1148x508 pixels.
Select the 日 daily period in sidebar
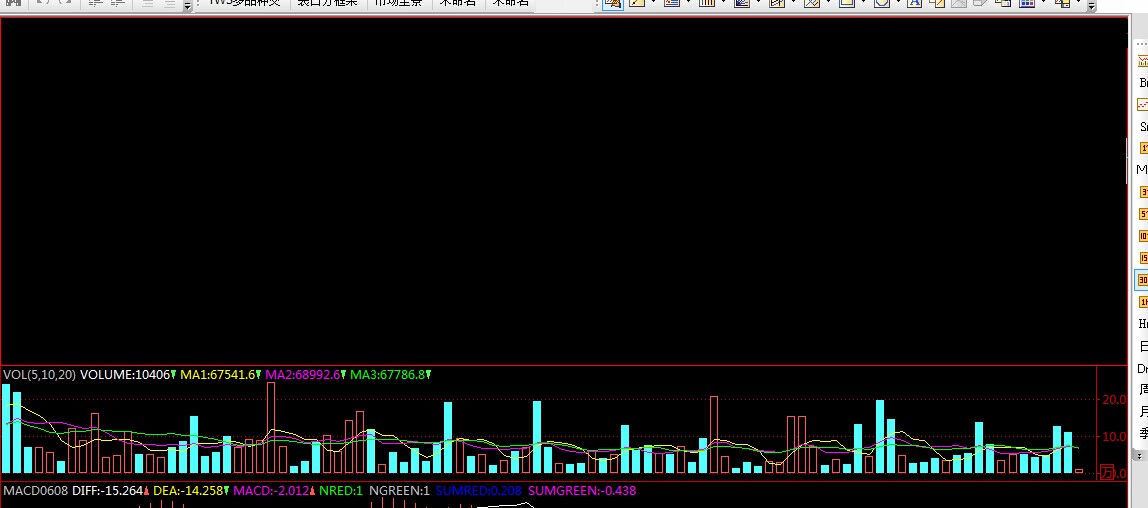[1143, 346]
